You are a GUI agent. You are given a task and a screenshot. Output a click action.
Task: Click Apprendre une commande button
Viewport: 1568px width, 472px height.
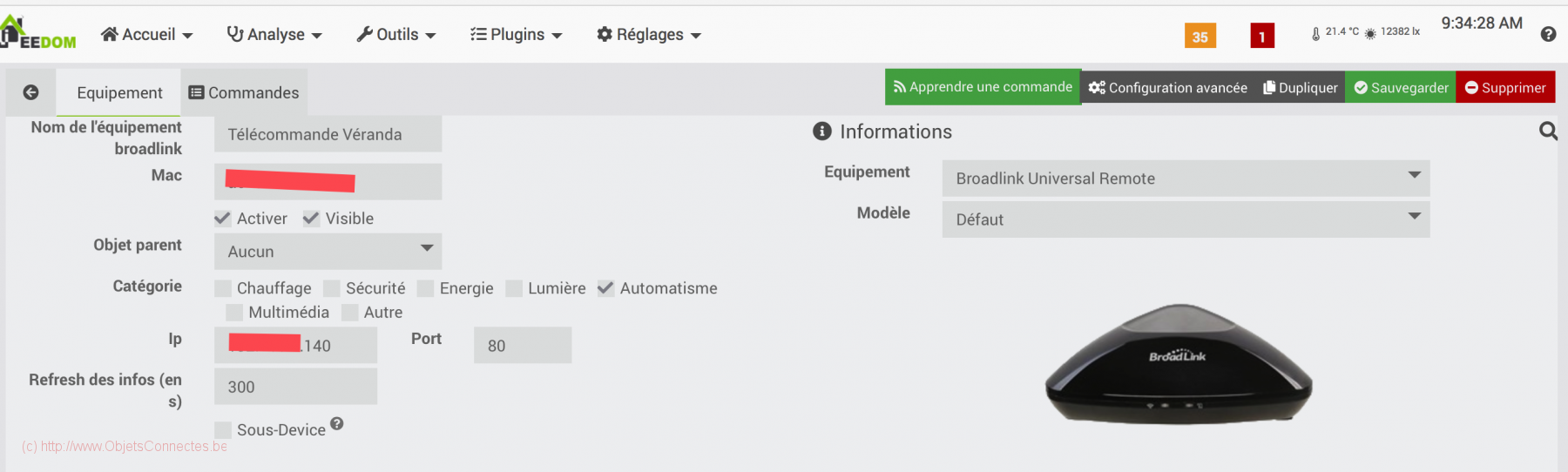click(x=983, y=87)
